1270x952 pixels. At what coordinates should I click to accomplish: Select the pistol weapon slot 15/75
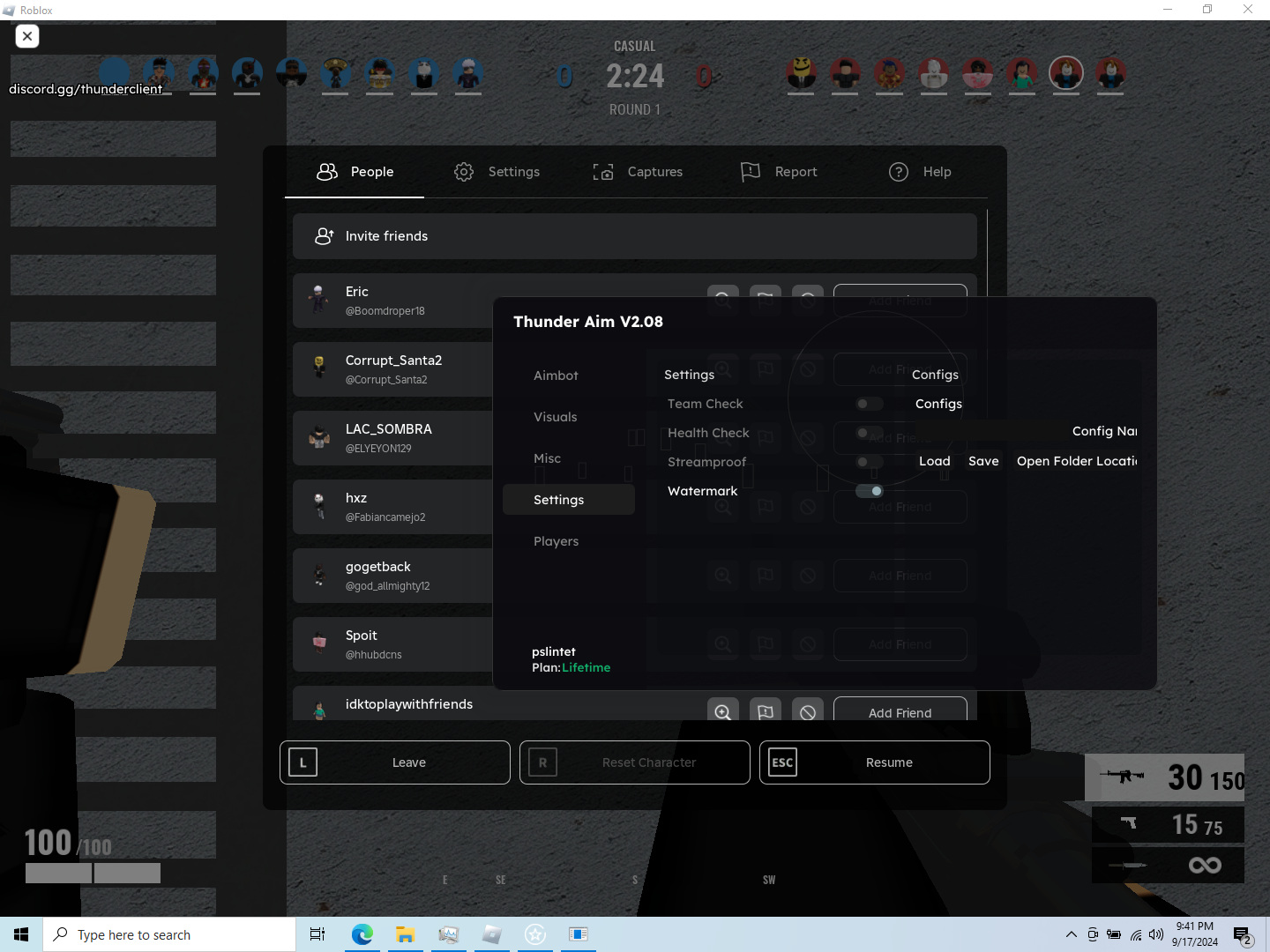[x=1168, y=825]
